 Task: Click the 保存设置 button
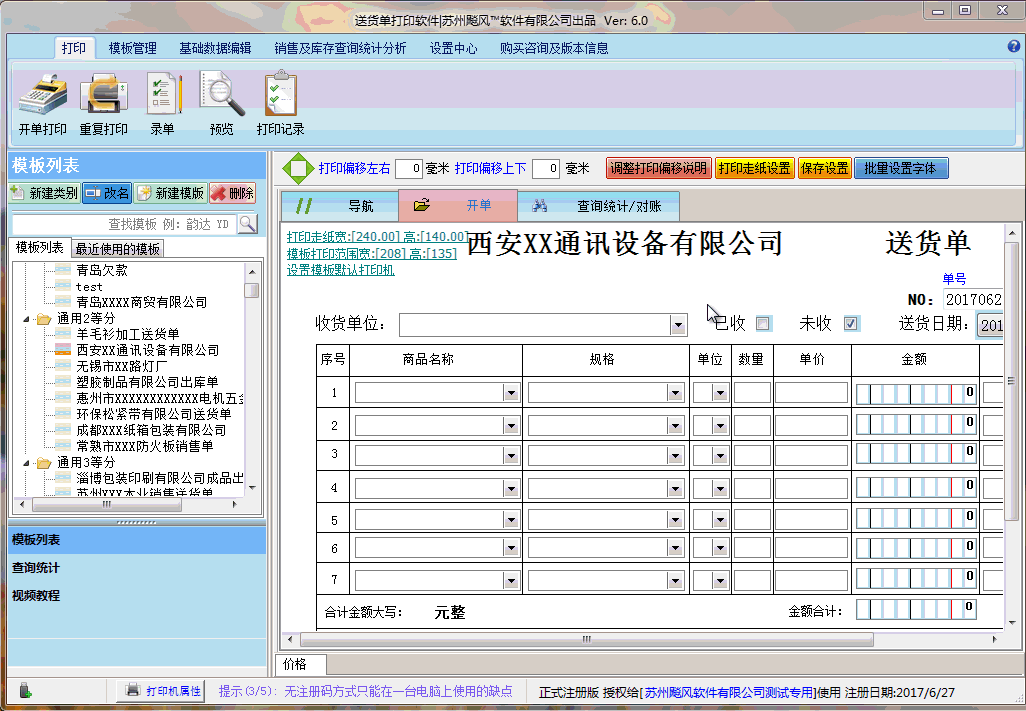pos(824,168)
